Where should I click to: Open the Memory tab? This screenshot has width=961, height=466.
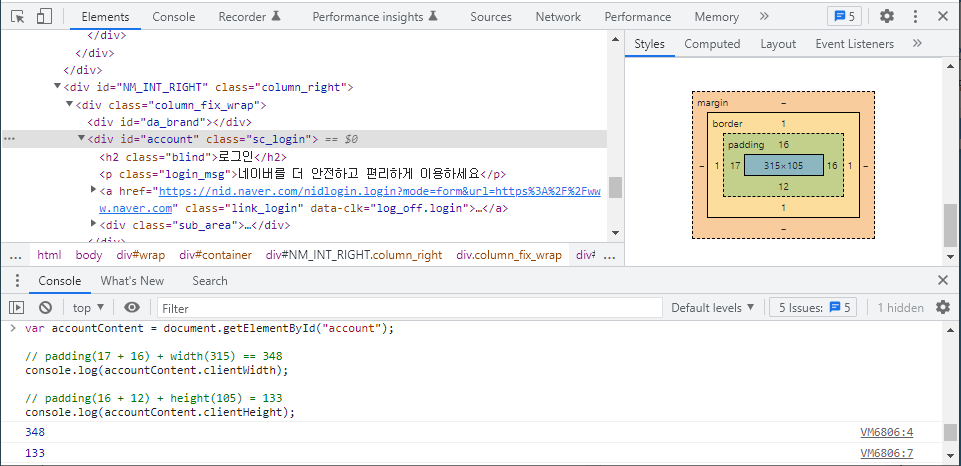coord(716,17)
